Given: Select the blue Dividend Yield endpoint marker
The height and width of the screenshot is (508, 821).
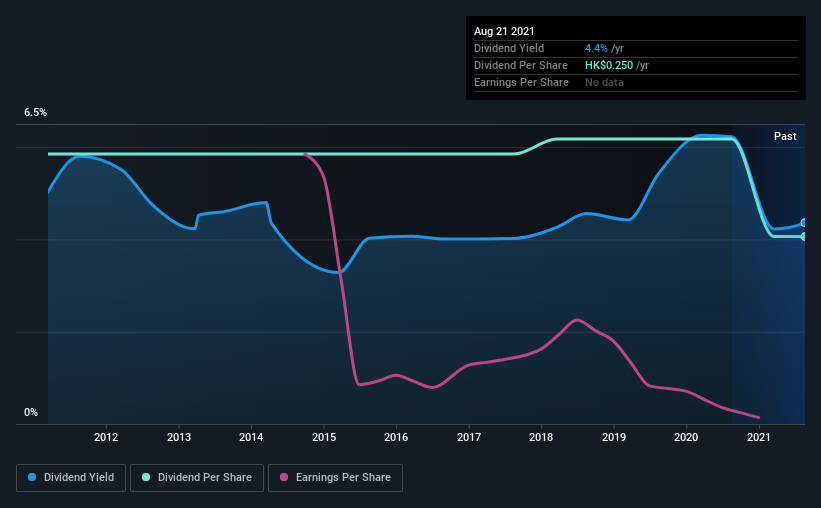Looking at the screenshot, I should (x=804, y=223).
